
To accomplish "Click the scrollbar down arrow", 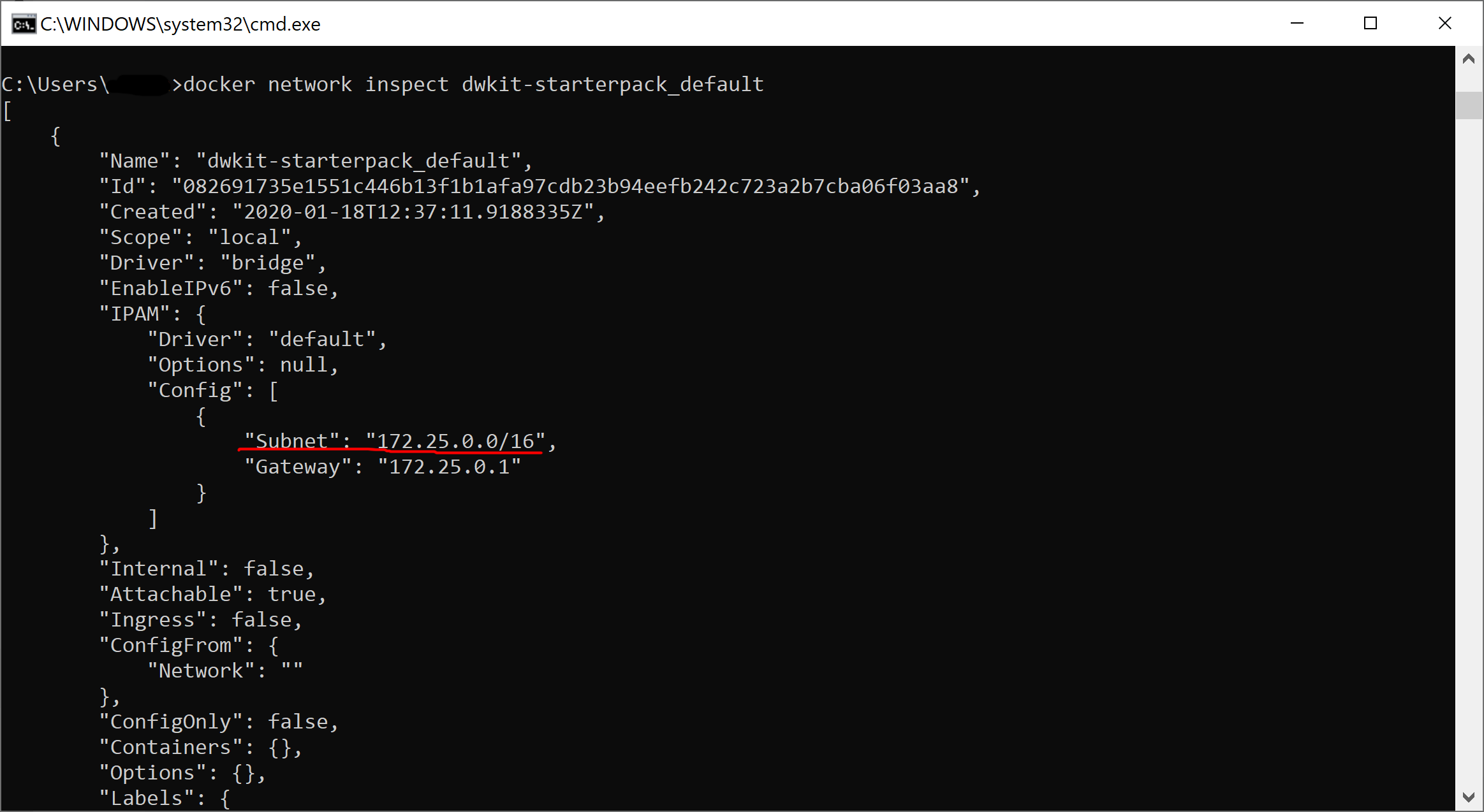I will 1469,797.
